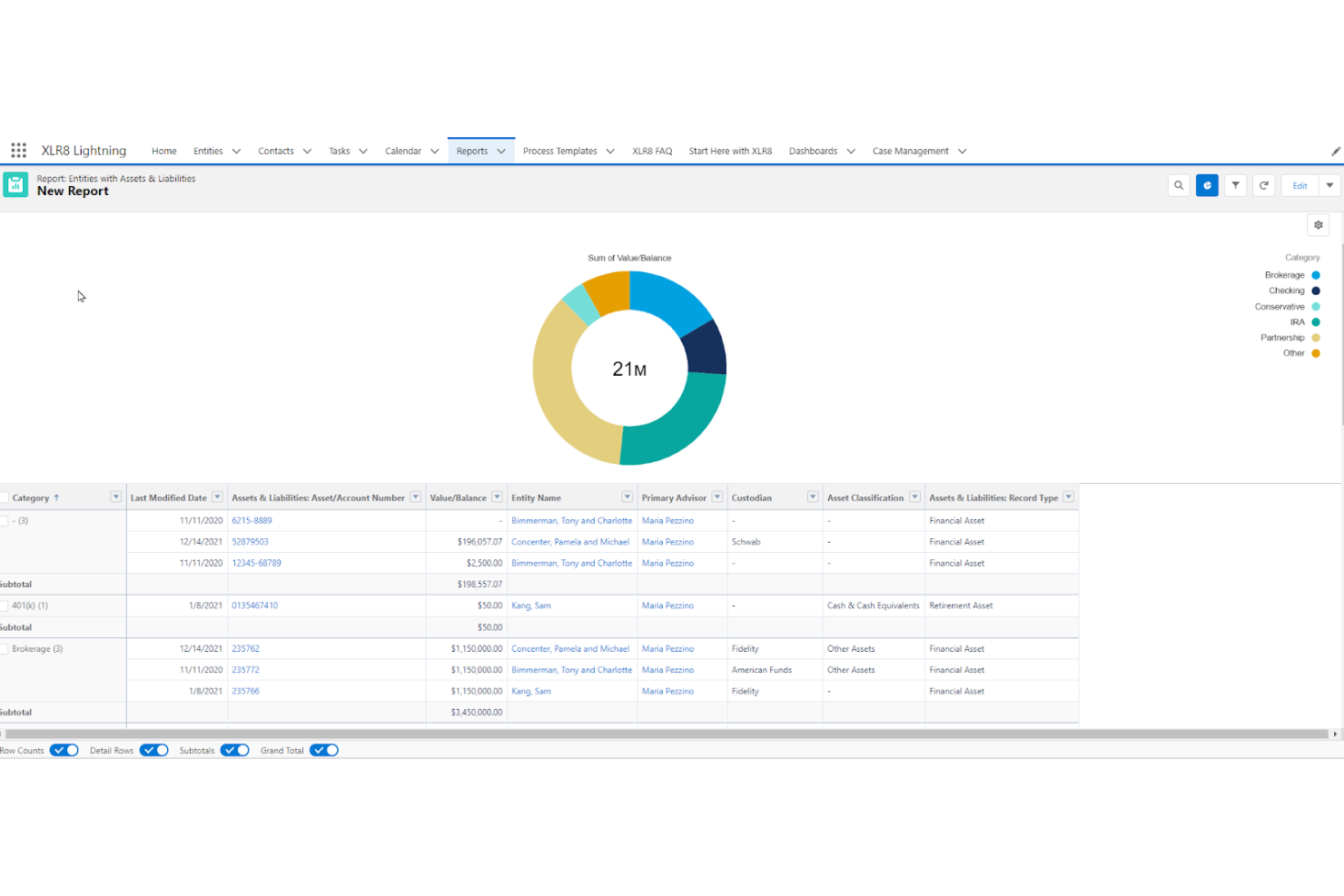The image size is (1344, 896).
Task: Expand the Reports tab dropdown
Action: click(501, 152)
